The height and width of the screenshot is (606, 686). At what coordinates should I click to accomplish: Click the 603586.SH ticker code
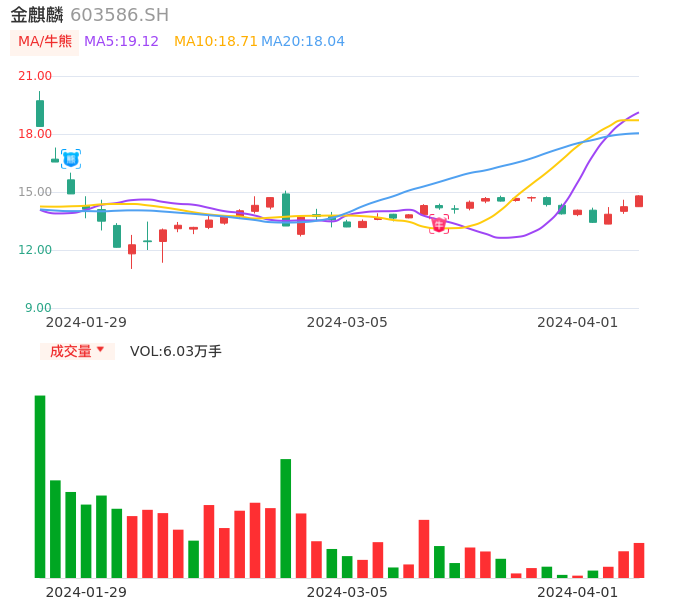coord(119,15)
